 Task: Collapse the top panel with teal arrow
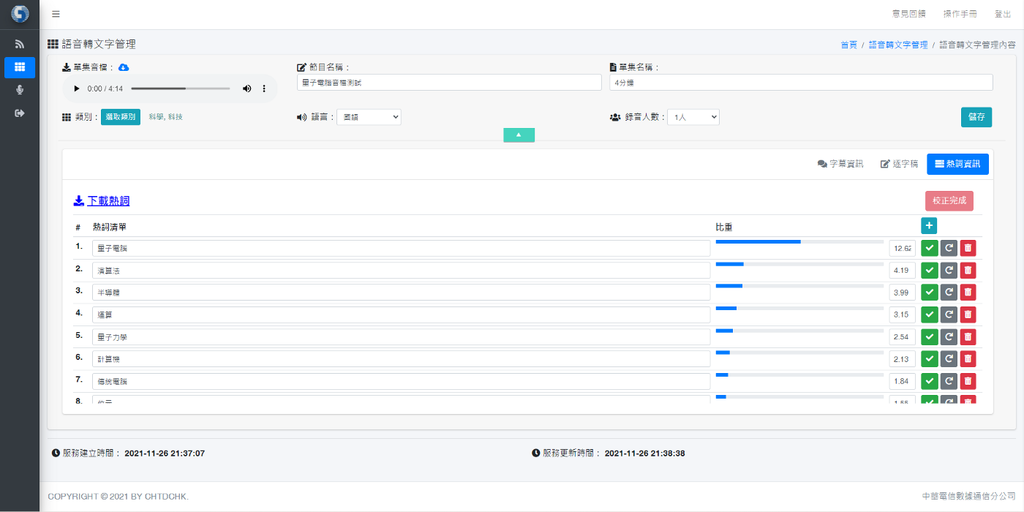[x=519, y=135]
